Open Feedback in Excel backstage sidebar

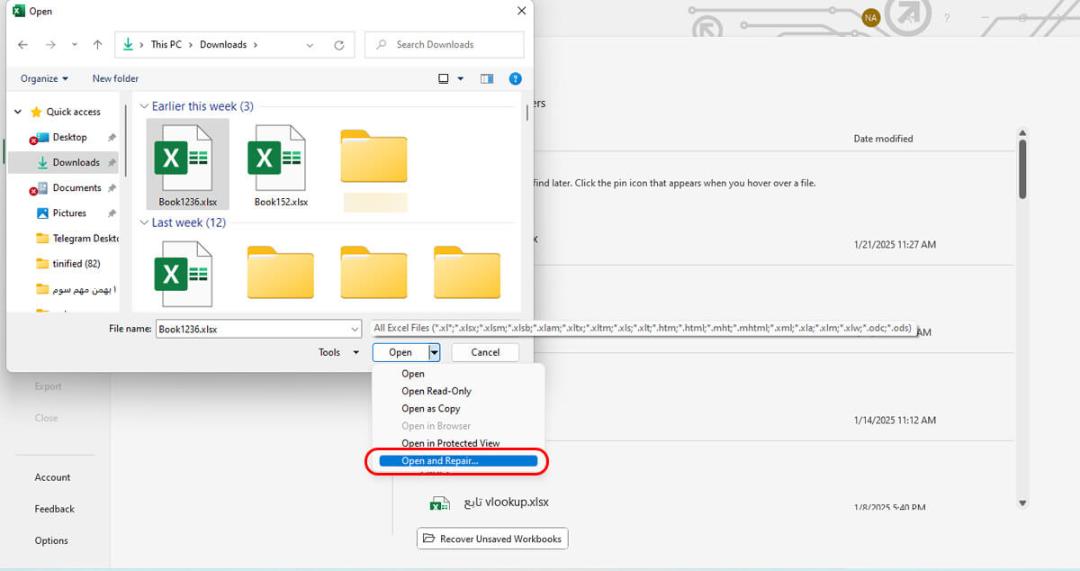coord(54,509)
